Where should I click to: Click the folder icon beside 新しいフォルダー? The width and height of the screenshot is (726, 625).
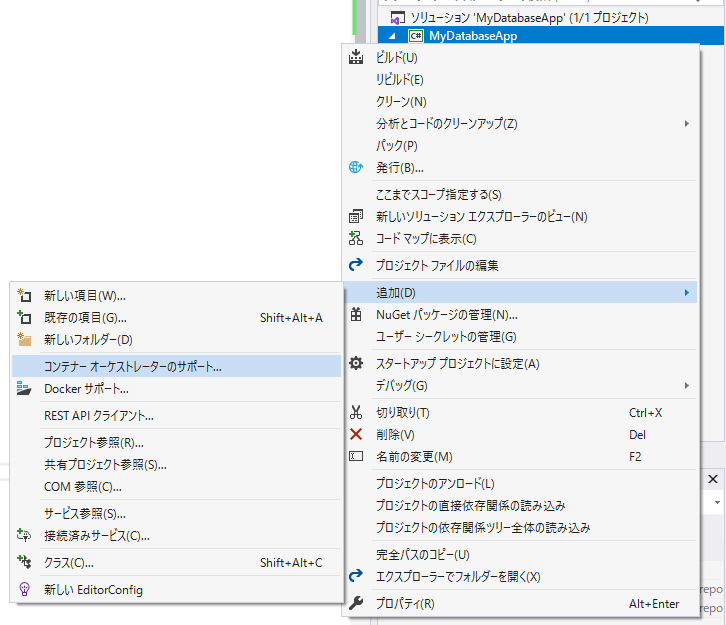pos(24,339)
